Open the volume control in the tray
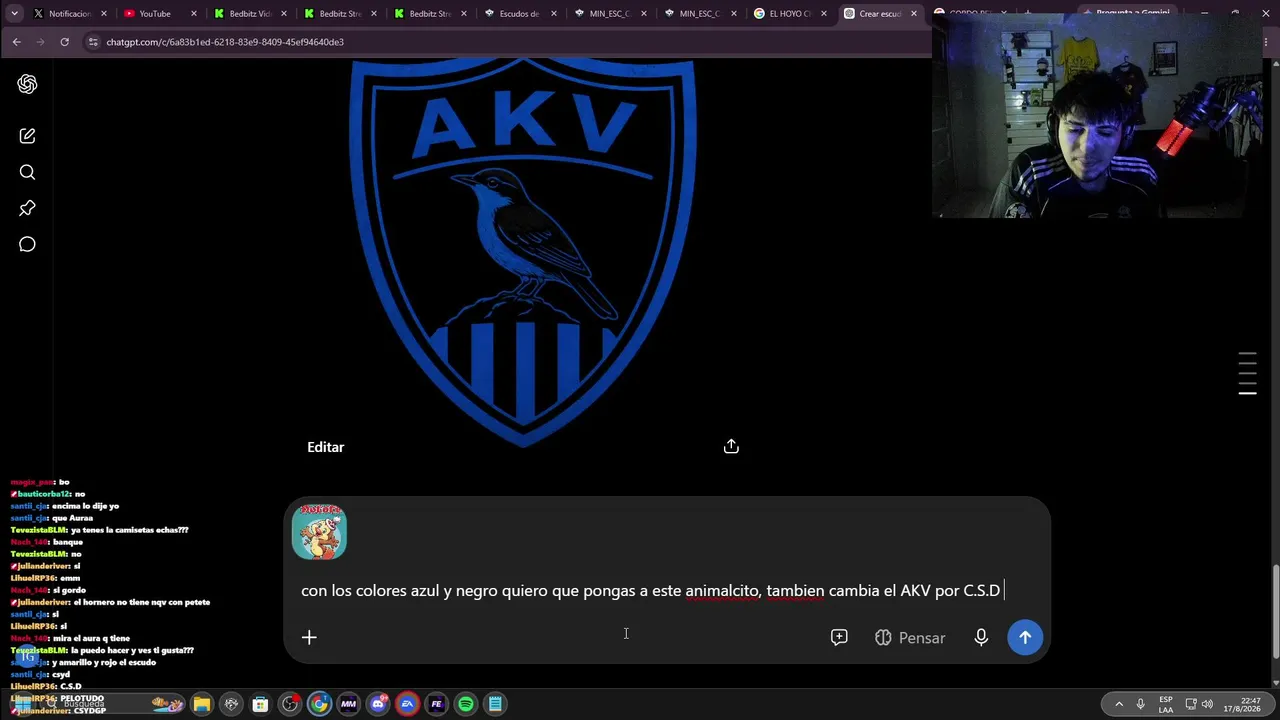This screenshot has width=1280, height=720. pyautogui.click(x=1209, y=704)
